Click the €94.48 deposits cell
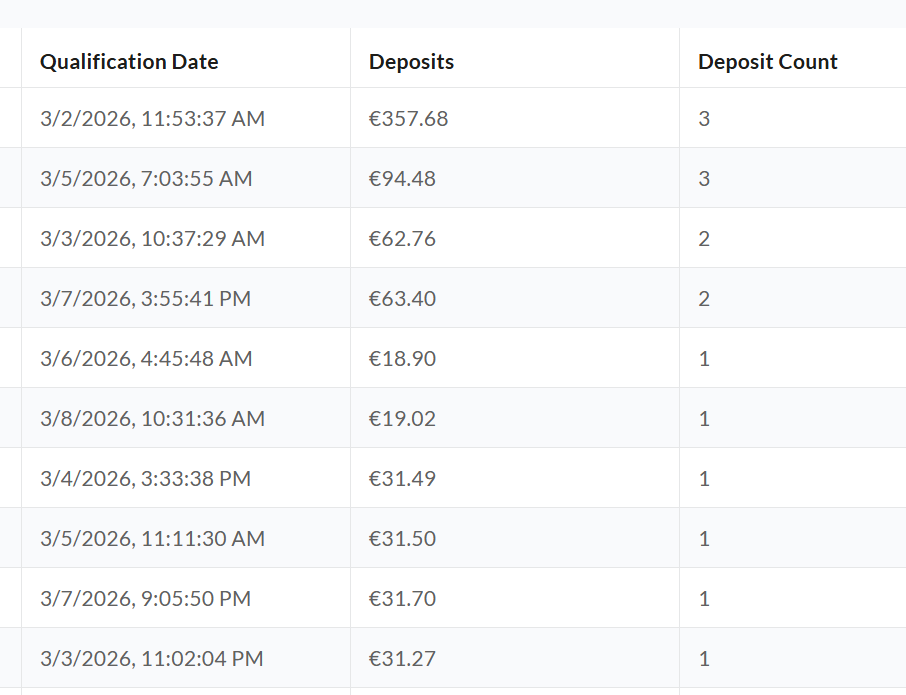Screen dimensions: 906x695 pyautogui.click(x=402, y=179)
